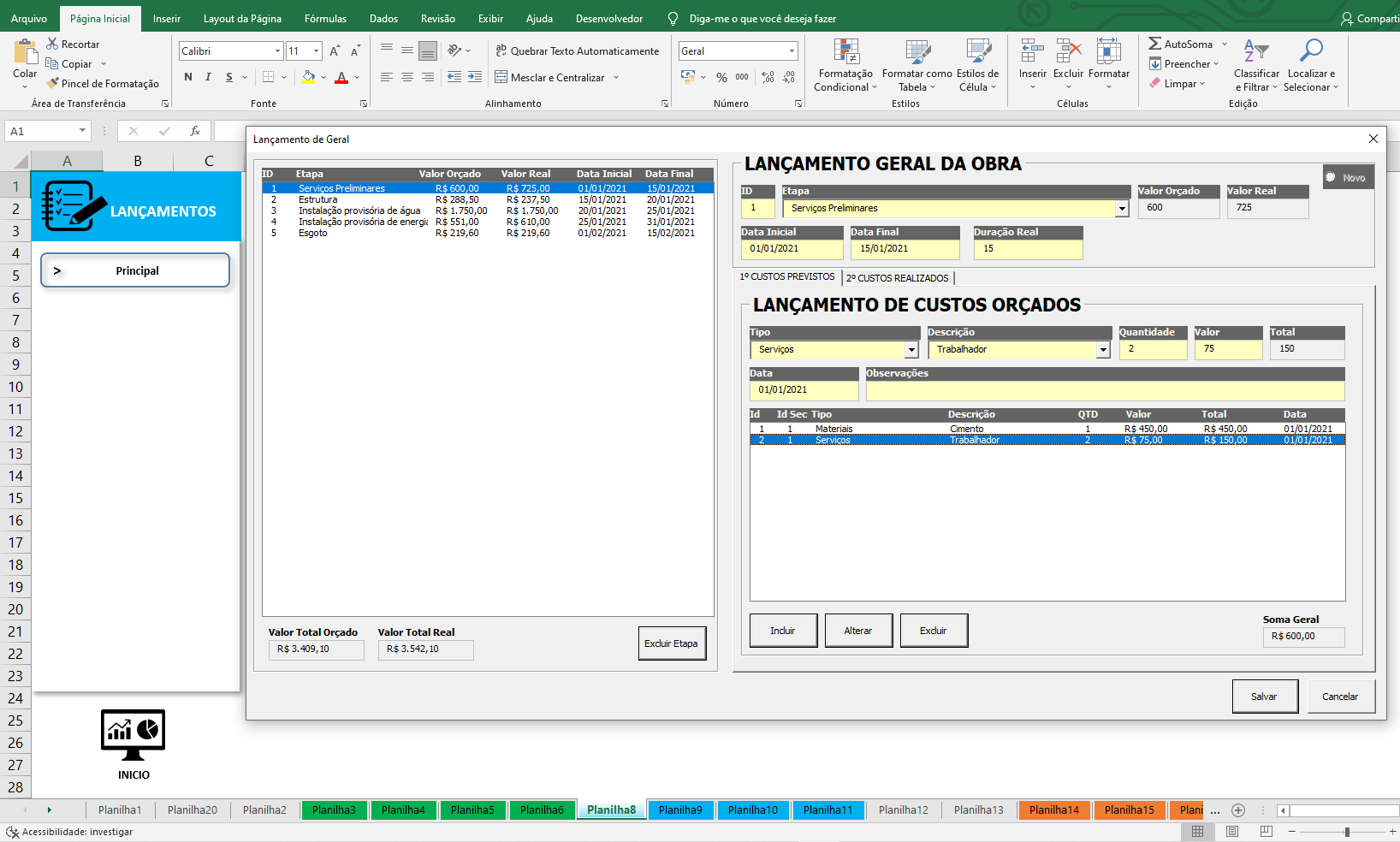Image resolution: width=1400 pixels, height=842 pixels.
Task: Click the Excluir Etapa button
Action: (672, 643)
